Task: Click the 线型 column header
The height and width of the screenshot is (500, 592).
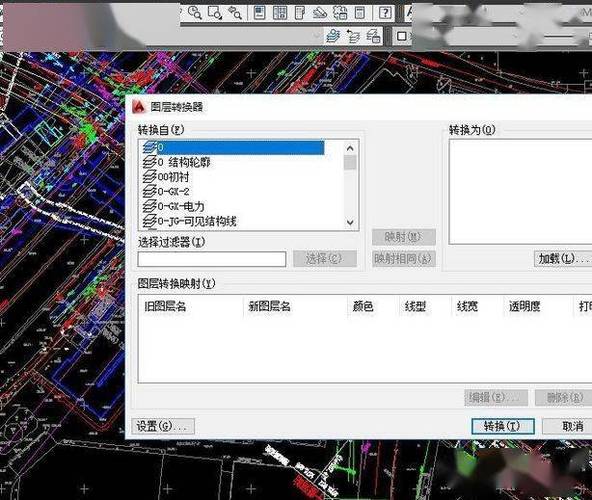Action: pos(426,306)
